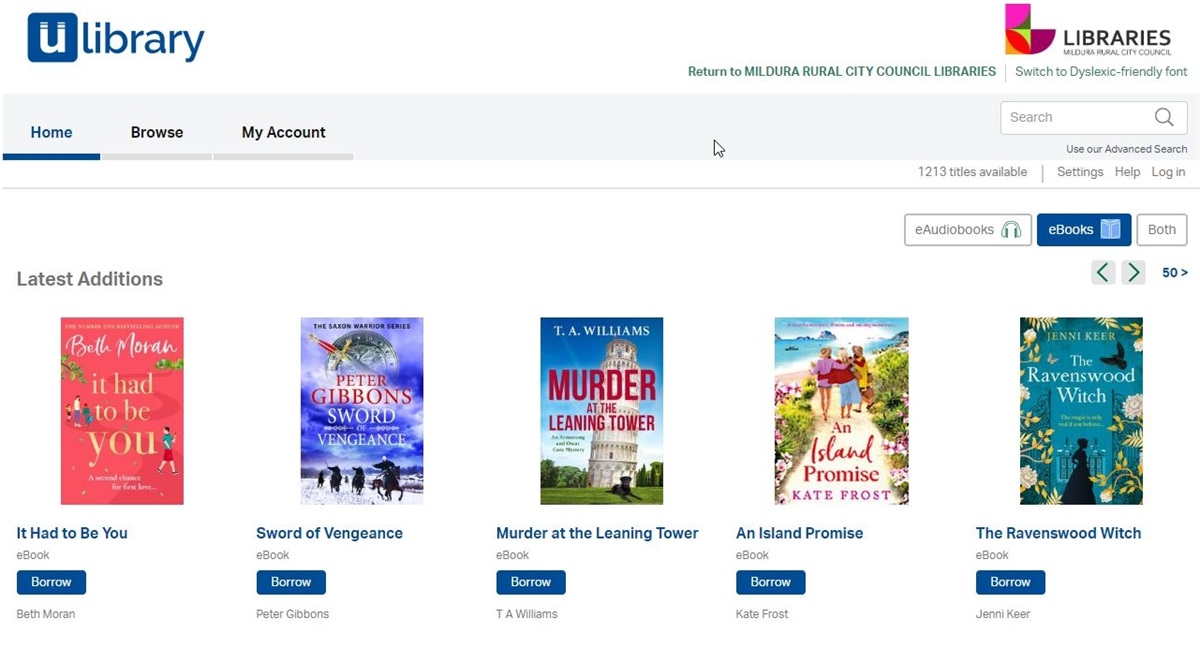Advance Latest Additions with the right arrow

pos(1133,272)
